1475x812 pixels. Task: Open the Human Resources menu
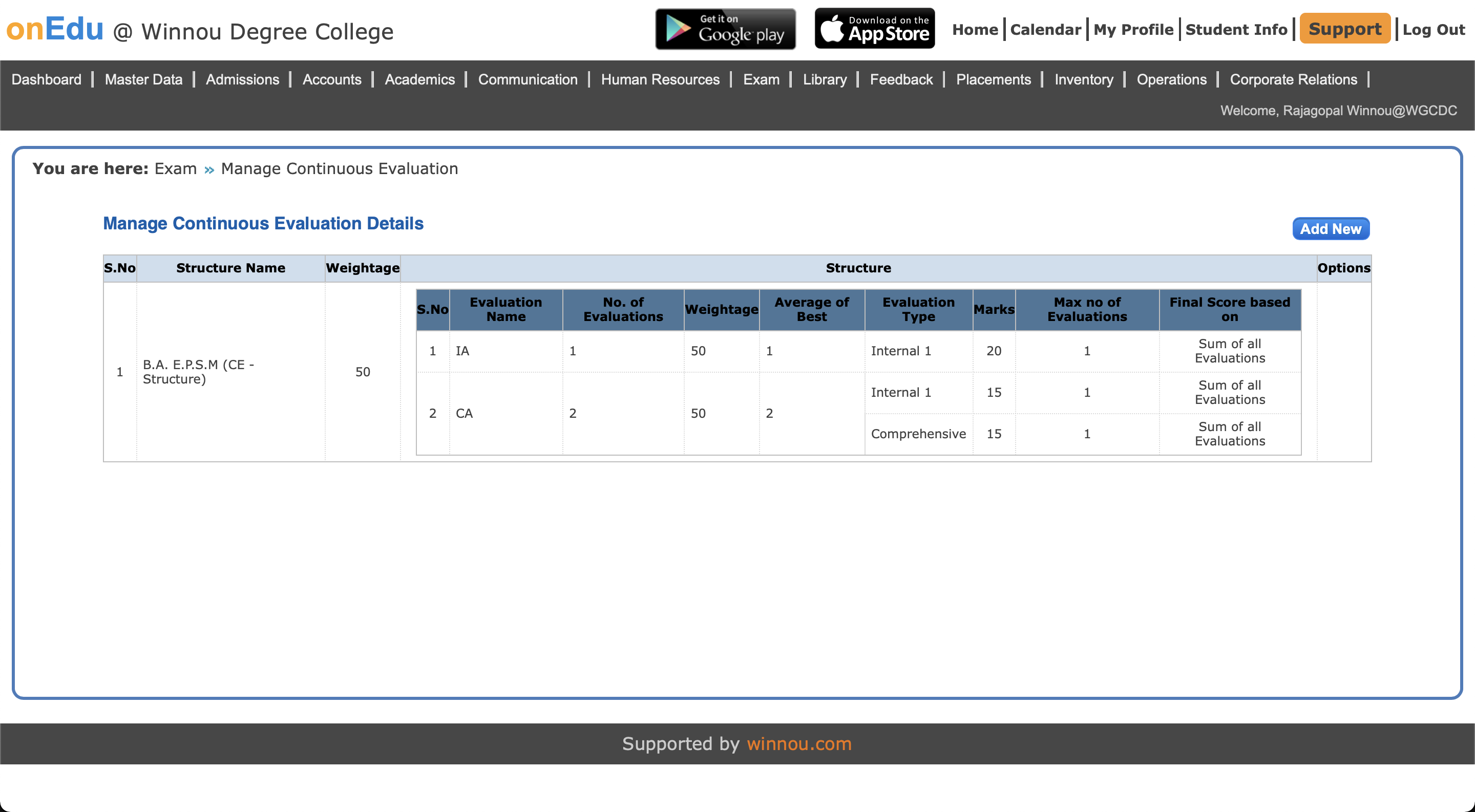click(660, 79)
